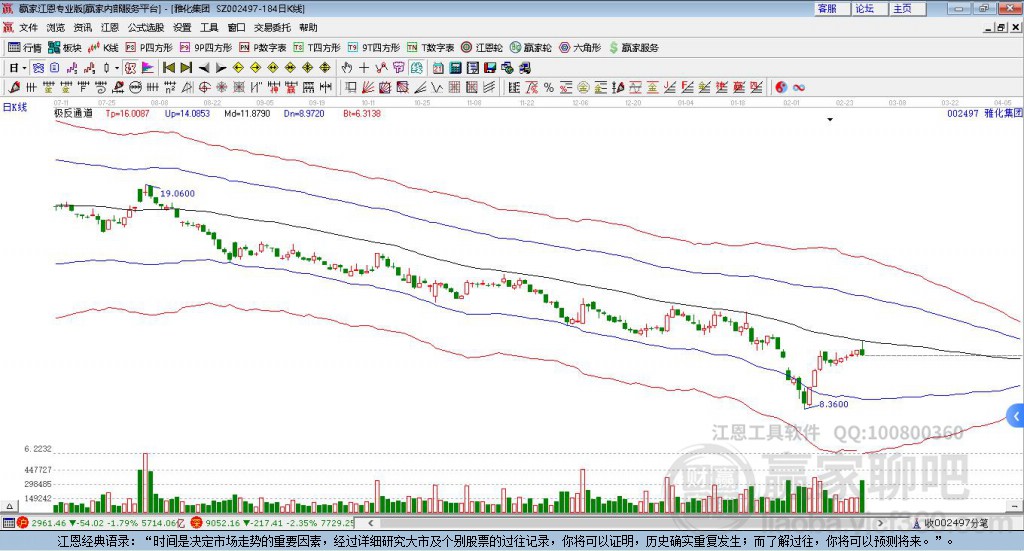Open the 江恩 menu

110,27
